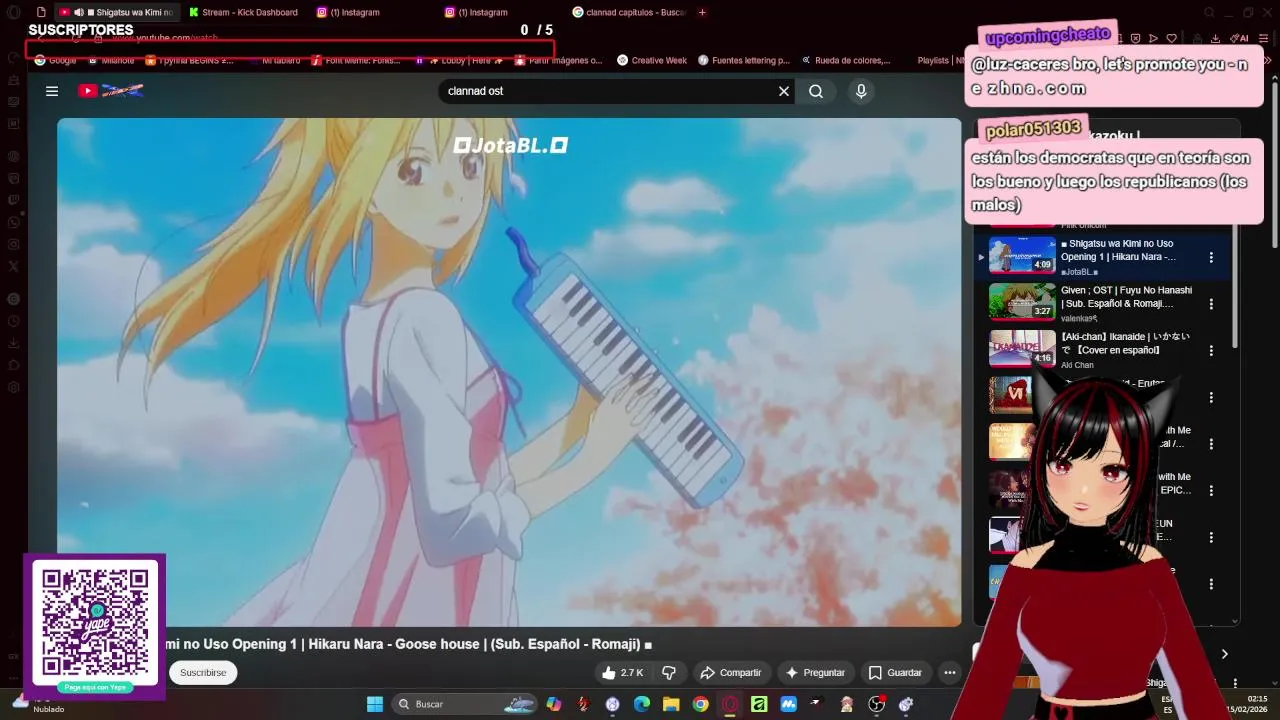The image size is (1280, 720).
Task: Open options menu for sixth playlist item
Action: coord(1211,491)
